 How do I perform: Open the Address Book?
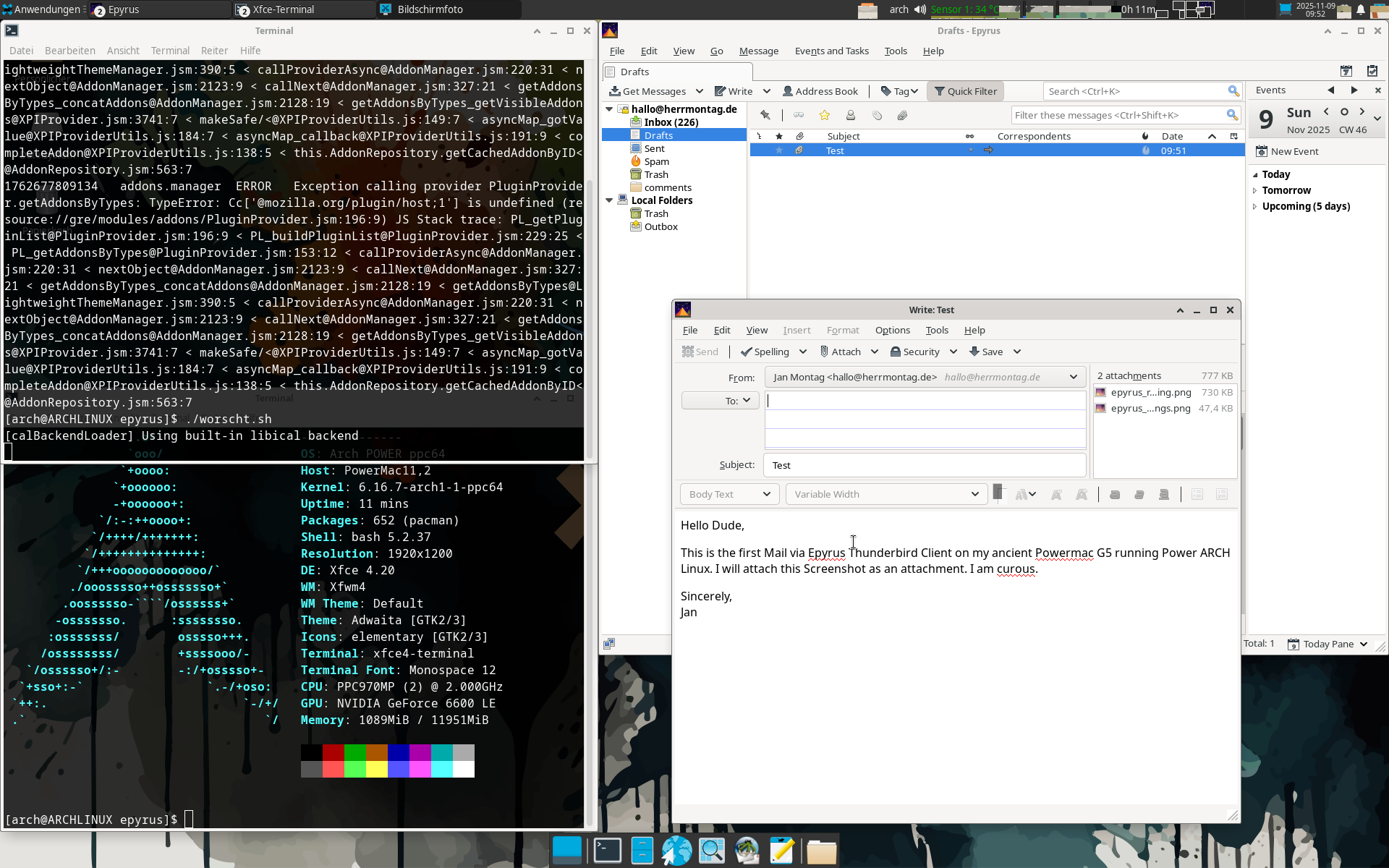(x=820, y=91)
